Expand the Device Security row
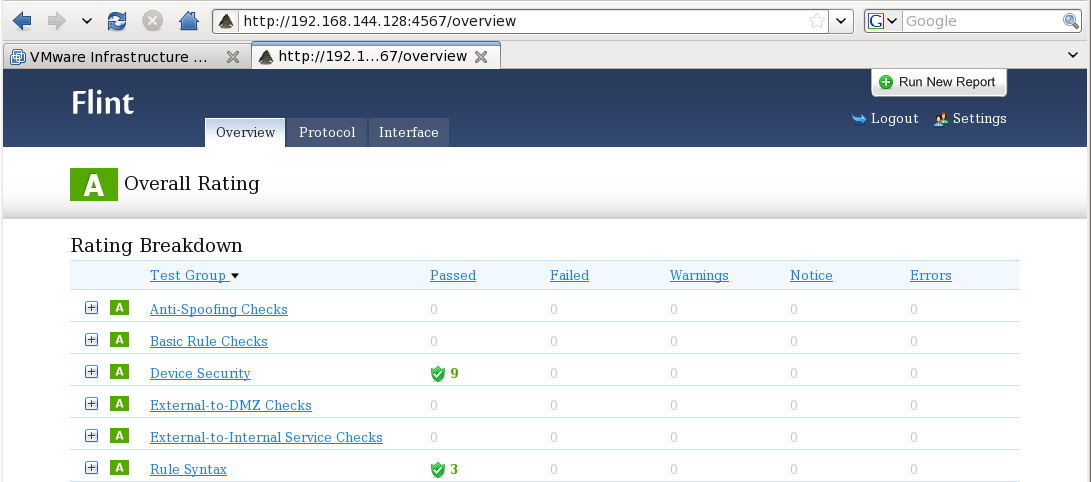 click(x=91, y=372)
